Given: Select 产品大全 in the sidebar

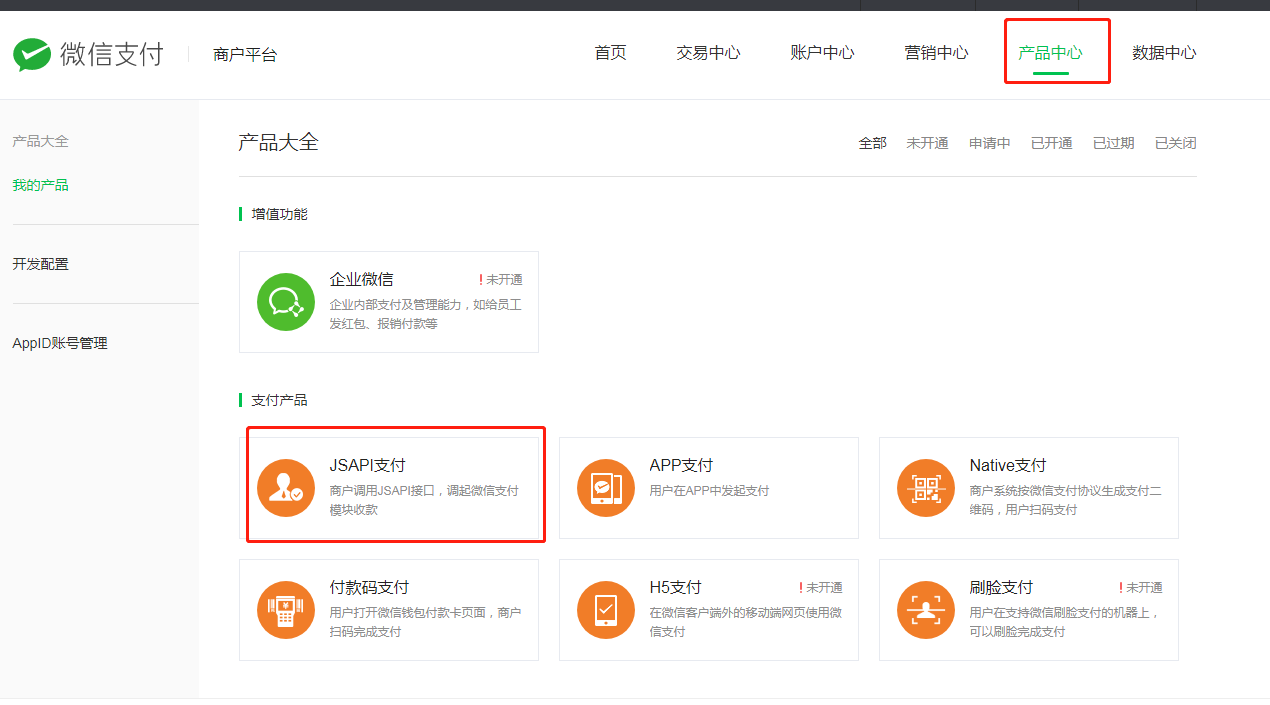Looking at the screenshot, I should [40, 141].
